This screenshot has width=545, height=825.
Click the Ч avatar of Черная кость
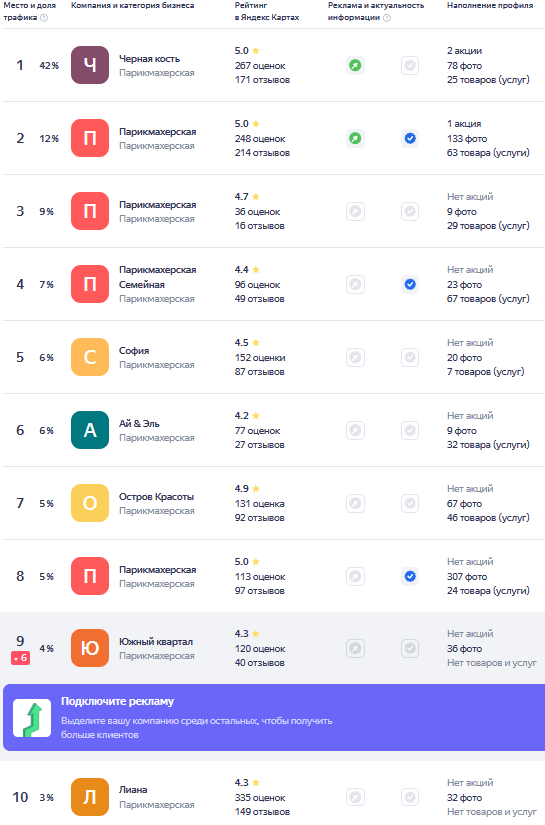coord(90,65)
